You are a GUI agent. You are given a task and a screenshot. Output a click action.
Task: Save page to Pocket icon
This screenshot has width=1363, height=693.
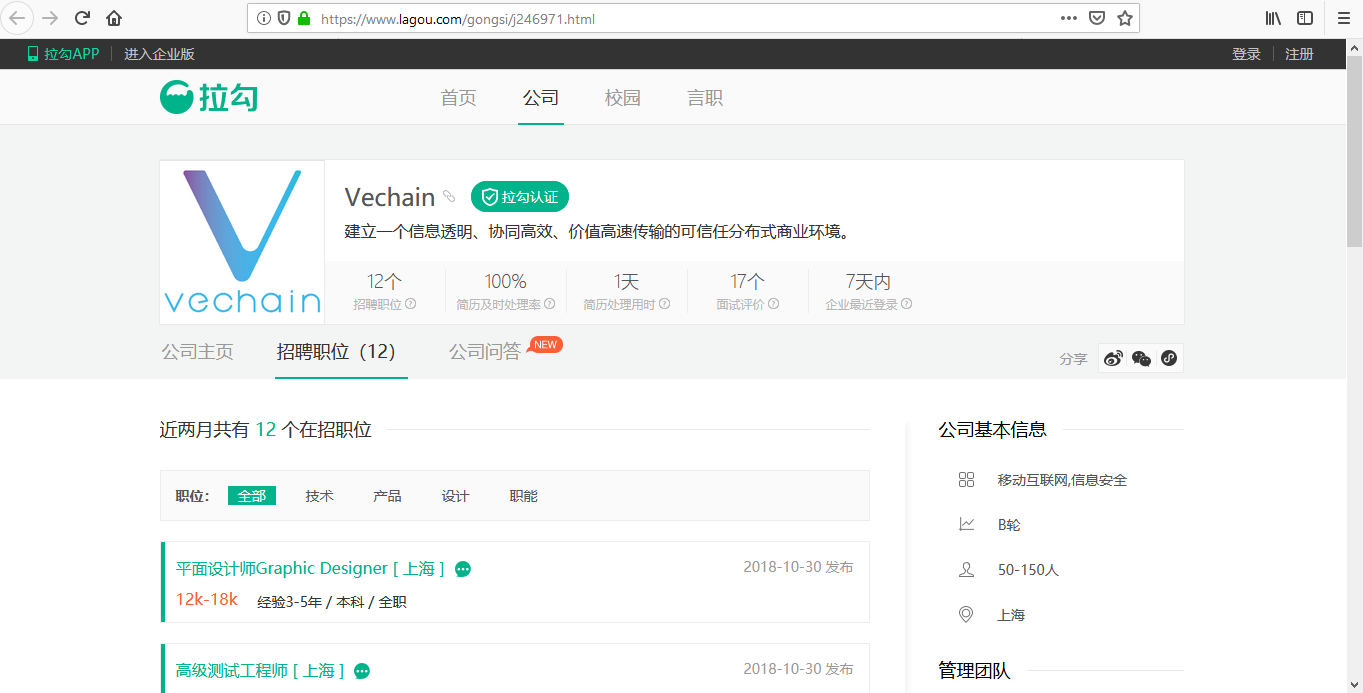pyautogui.click(x=1097, y=18)
